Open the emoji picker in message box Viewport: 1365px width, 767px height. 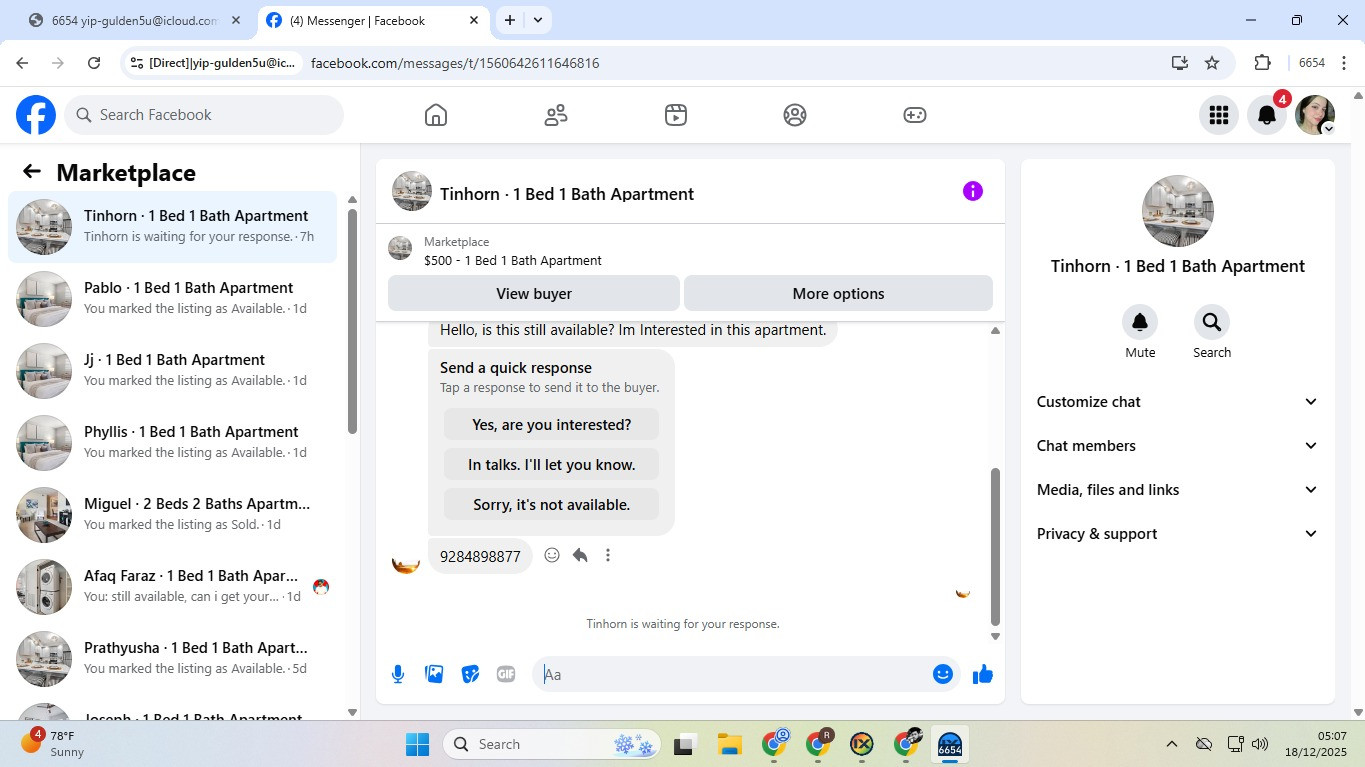click(x=942, y=674)
